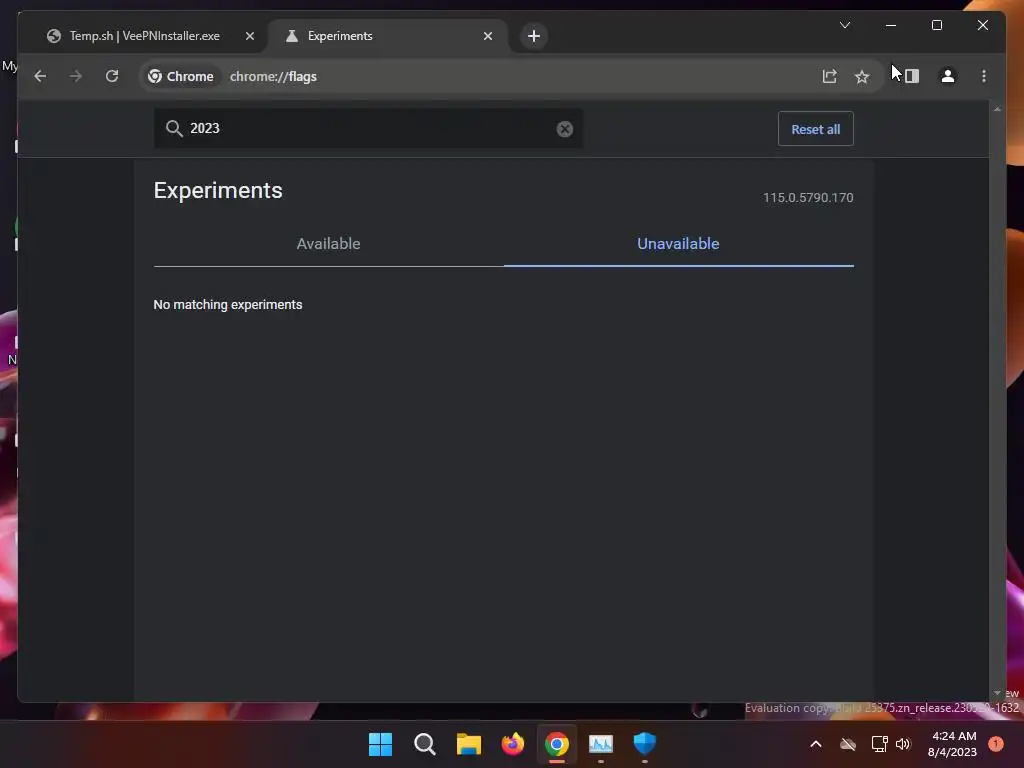Open the tab search dropdown chevron
Viewport: 1024px width, 768px height.
(x=844, y=25)
